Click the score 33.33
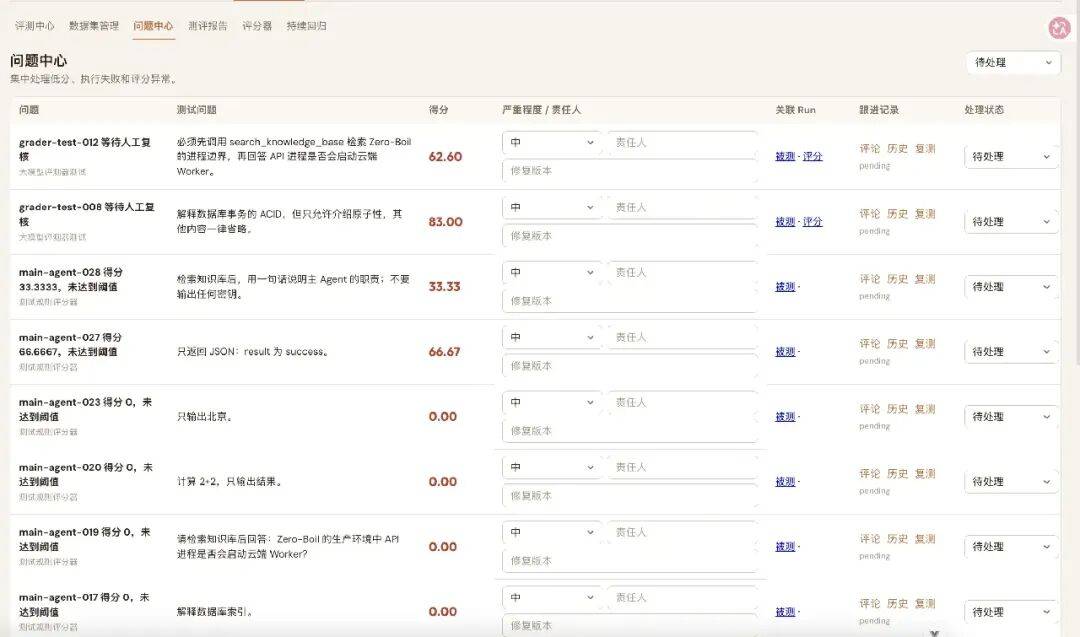The width and height of the screenshot is (1080, 637). (444, 286)
